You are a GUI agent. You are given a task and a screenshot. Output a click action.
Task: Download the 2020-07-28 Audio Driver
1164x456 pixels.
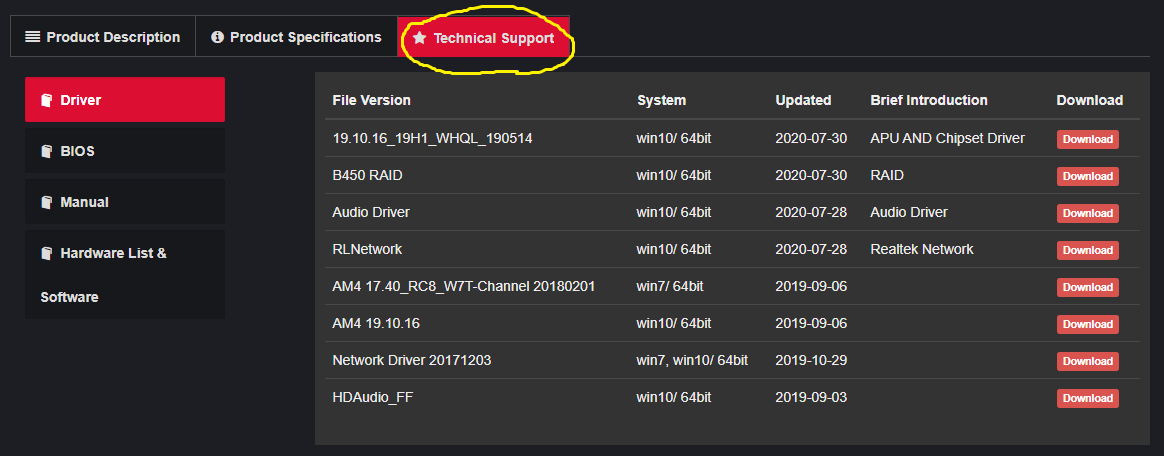pos(1087,213)
